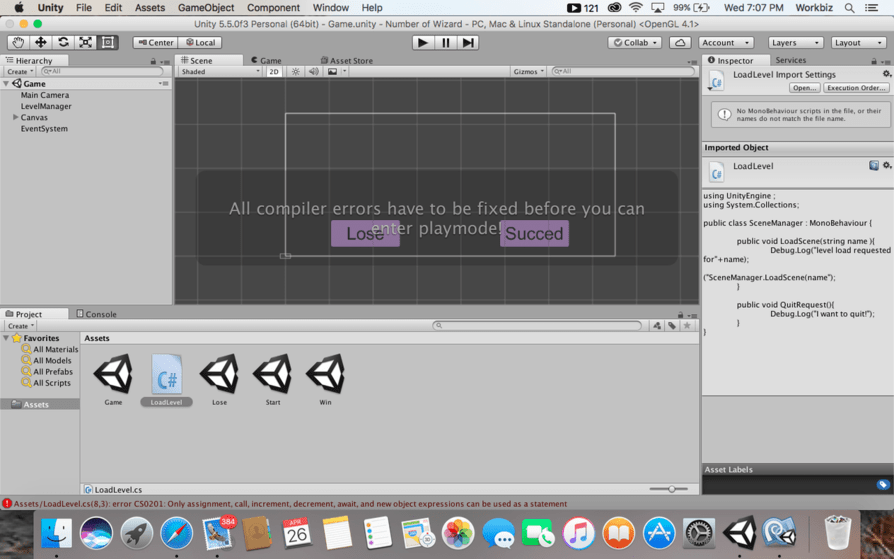Click All Materials favorite search

(x=50, y=349)
